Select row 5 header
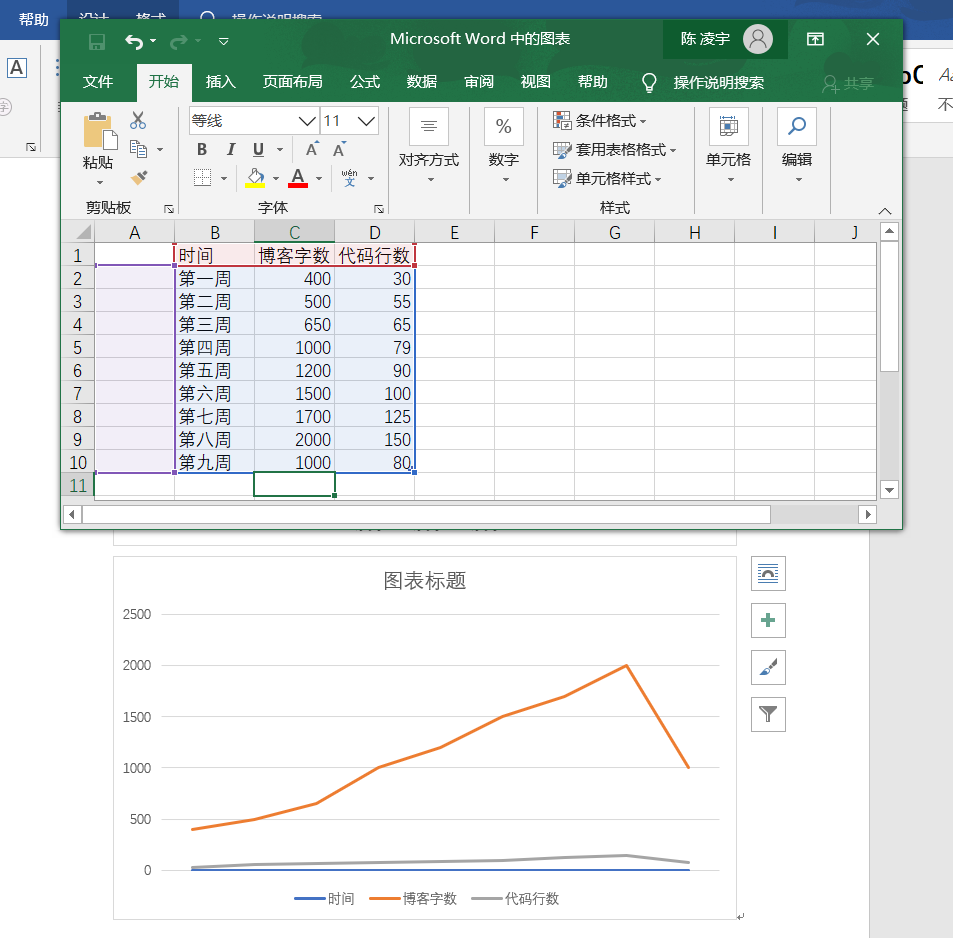This screenshot has width=953, height=938. pyautogui.click(x=78, y=348)
